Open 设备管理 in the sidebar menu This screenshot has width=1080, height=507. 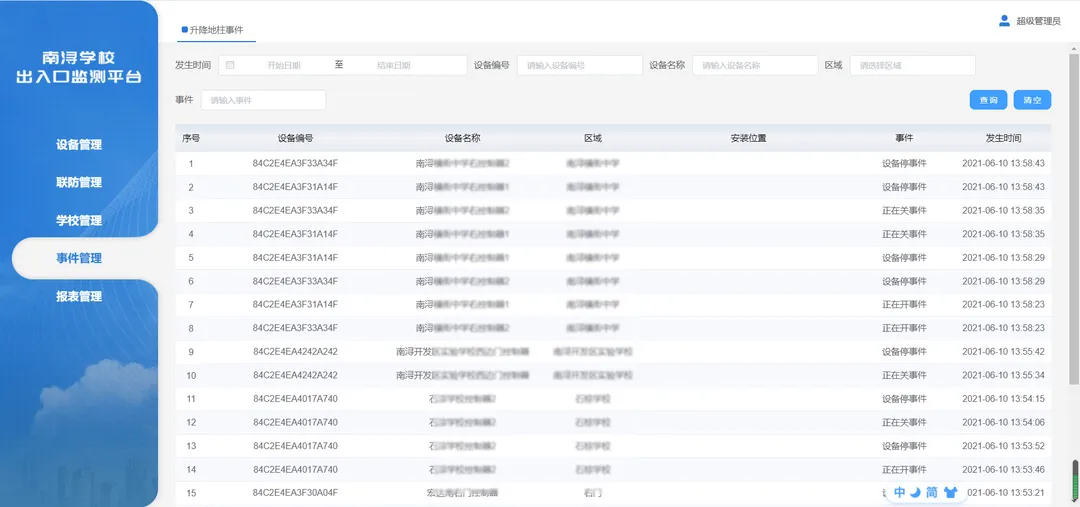point(79,145)
